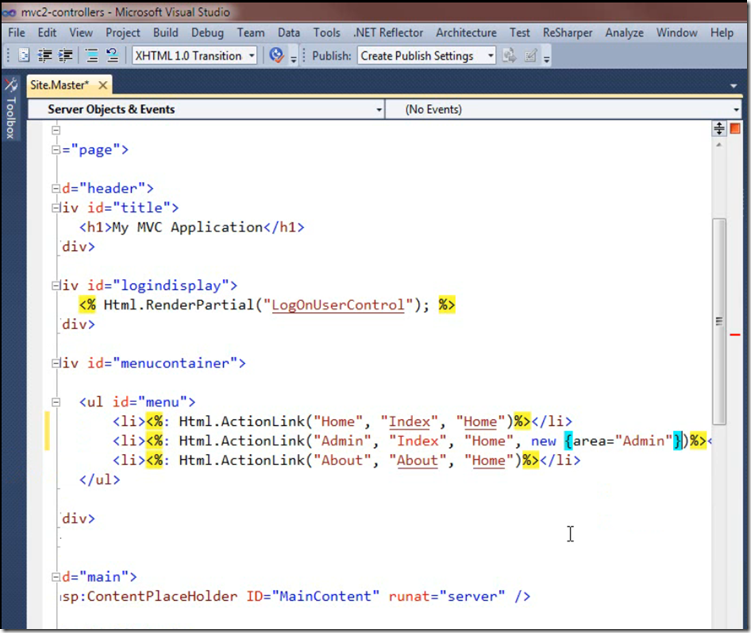The image size is (751, 633).
Task: Close the Site.Master tab
Action: (102, 85)
